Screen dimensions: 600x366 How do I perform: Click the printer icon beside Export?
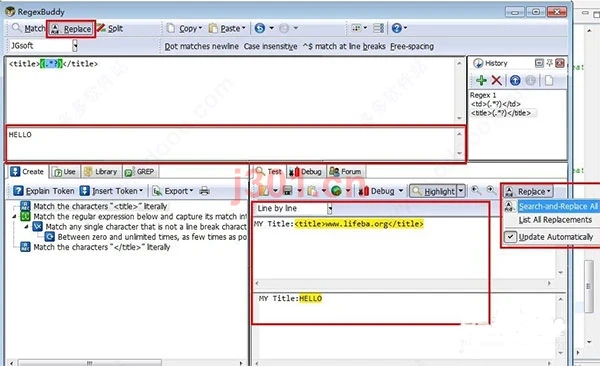pyautogui.click(x=204, y=191)
